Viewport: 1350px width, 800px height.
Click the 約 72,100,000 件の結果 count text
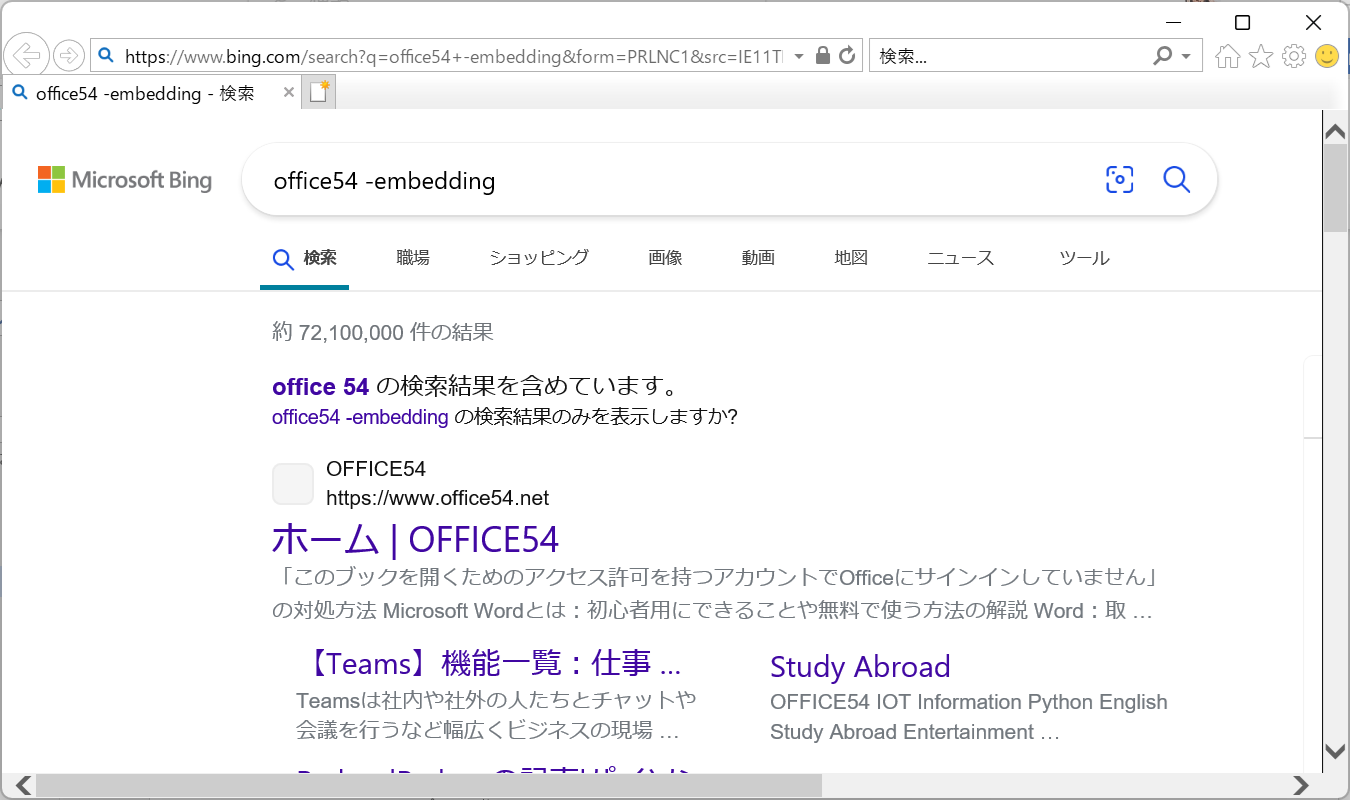[x=383, y=332]
